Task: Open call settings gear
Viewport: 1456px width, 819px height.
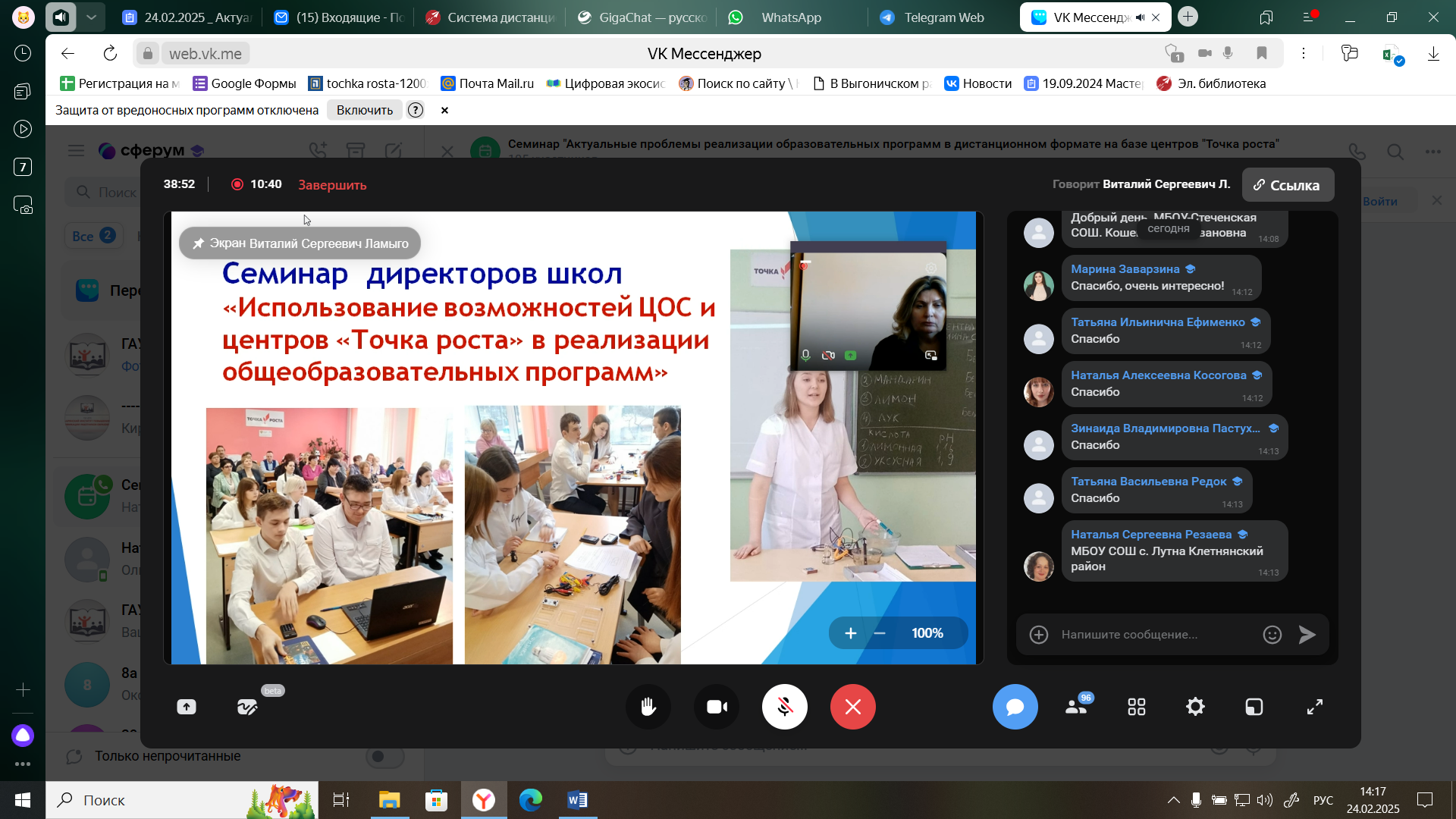Action: click(x=1195, y=707)
